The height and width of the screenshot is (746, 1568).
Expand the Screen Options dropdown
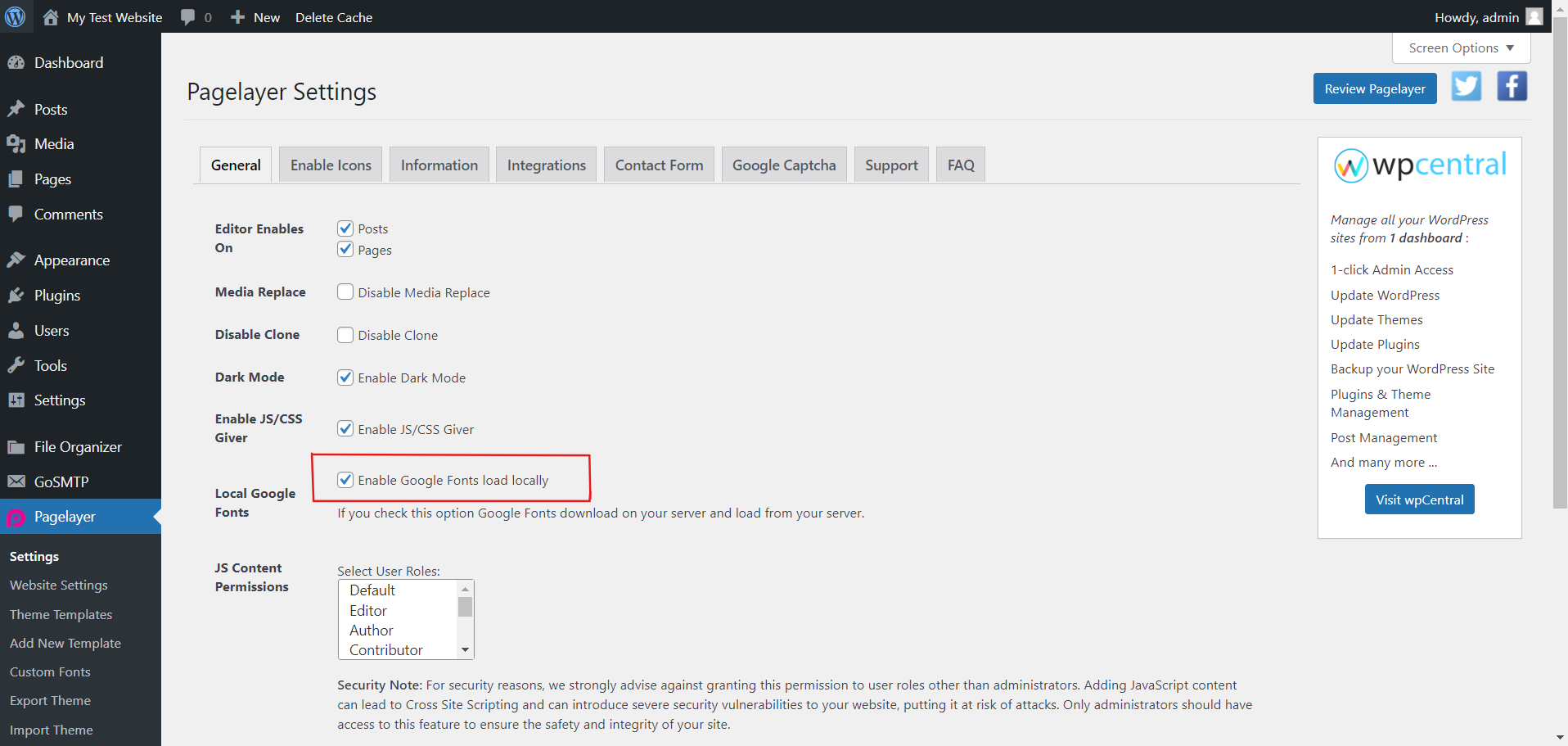(1460, 47)
